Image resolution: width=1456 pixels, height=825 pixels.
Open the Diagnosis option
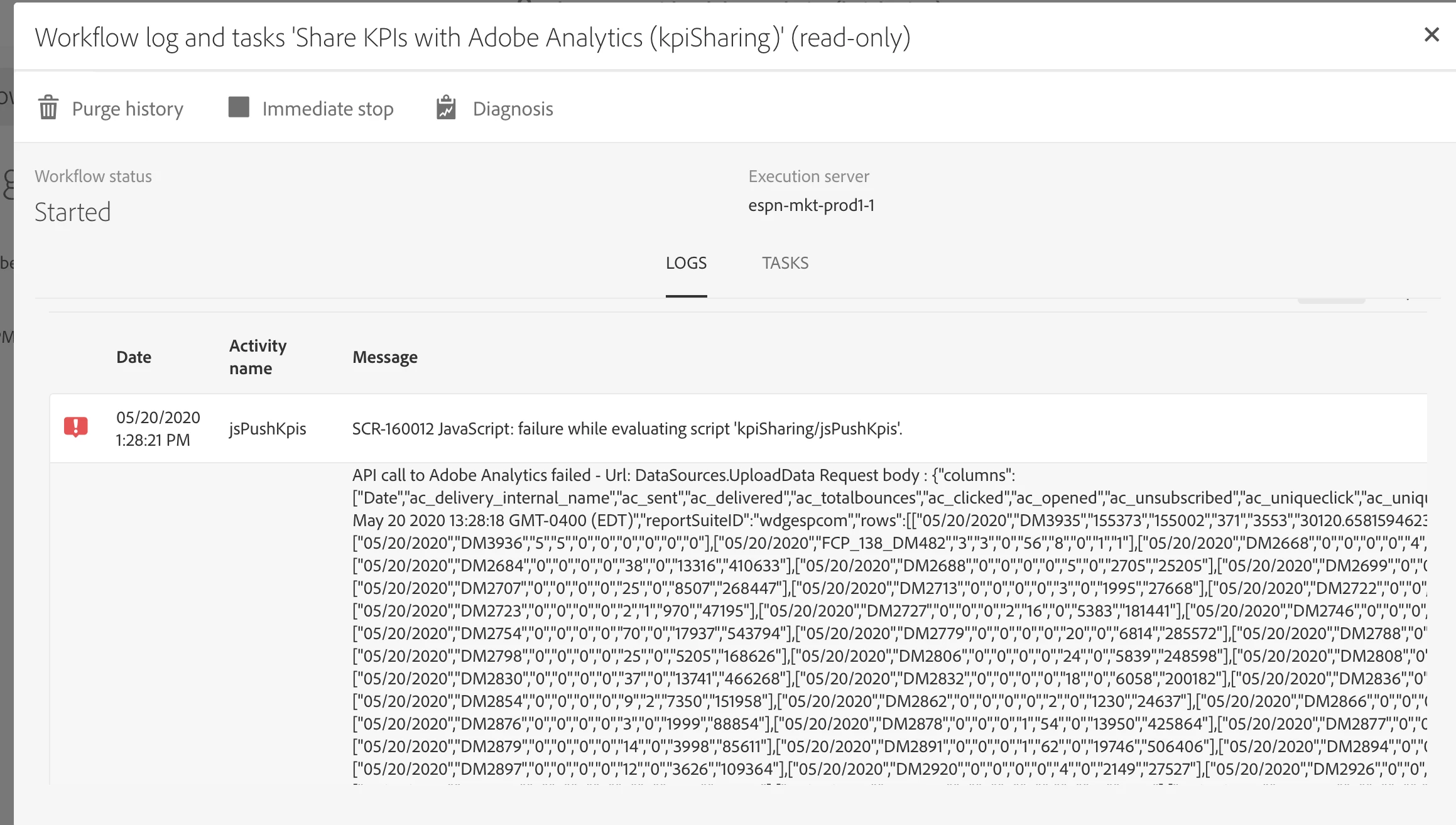point(513,109)
